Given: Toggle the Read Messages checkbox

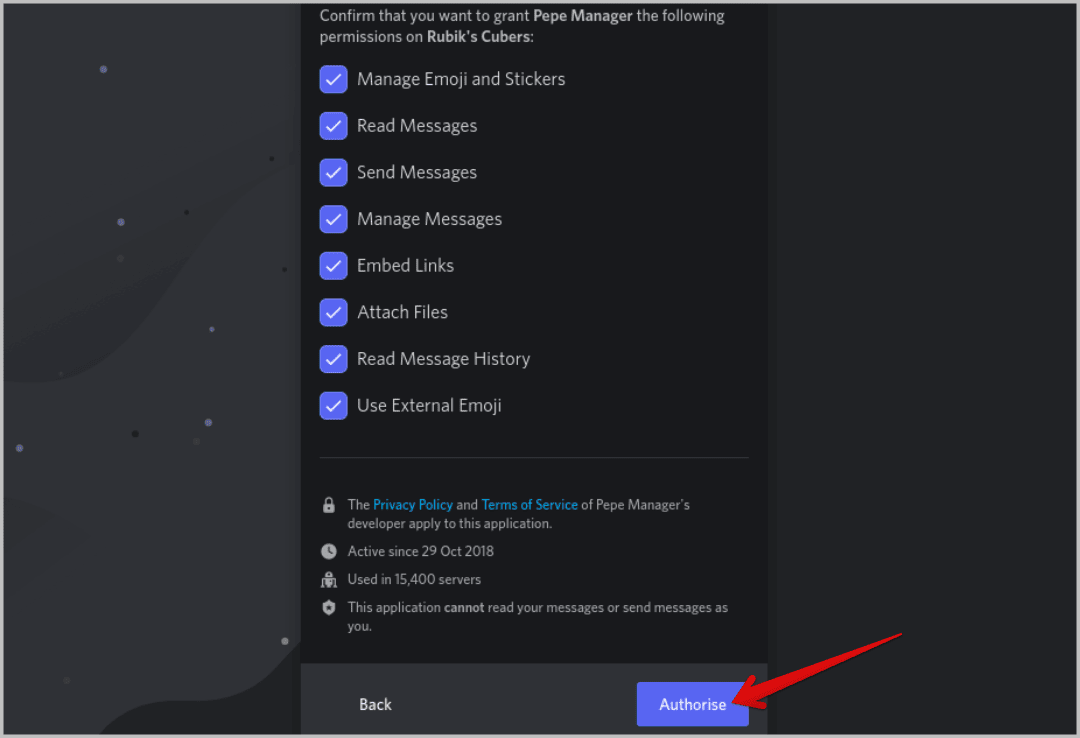Looking at the screenshot, I should [x=333, y=126].
